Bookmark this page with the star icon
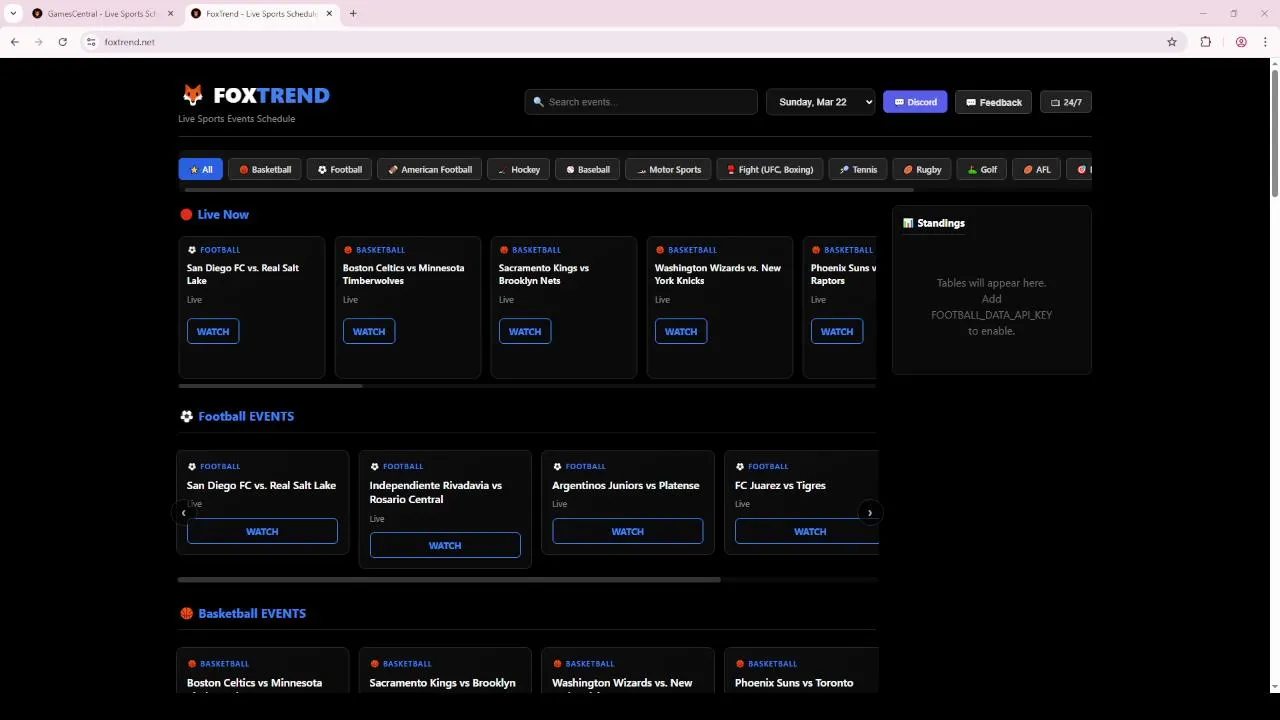Viewport: 1280px width, 720px height. (1172, 42)
